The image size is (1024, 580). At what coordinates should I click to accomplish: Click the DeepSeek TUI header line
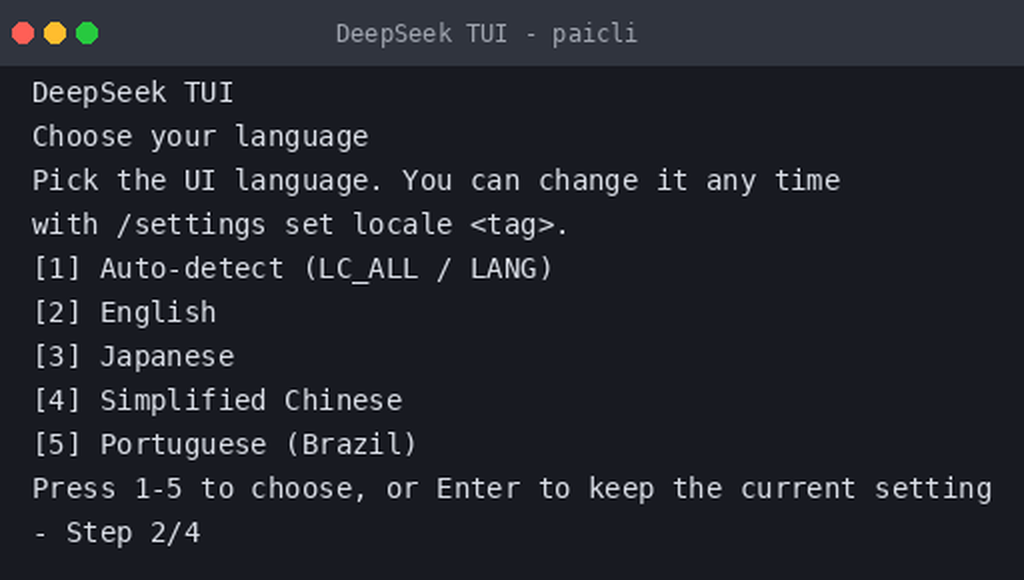(133, 93)
